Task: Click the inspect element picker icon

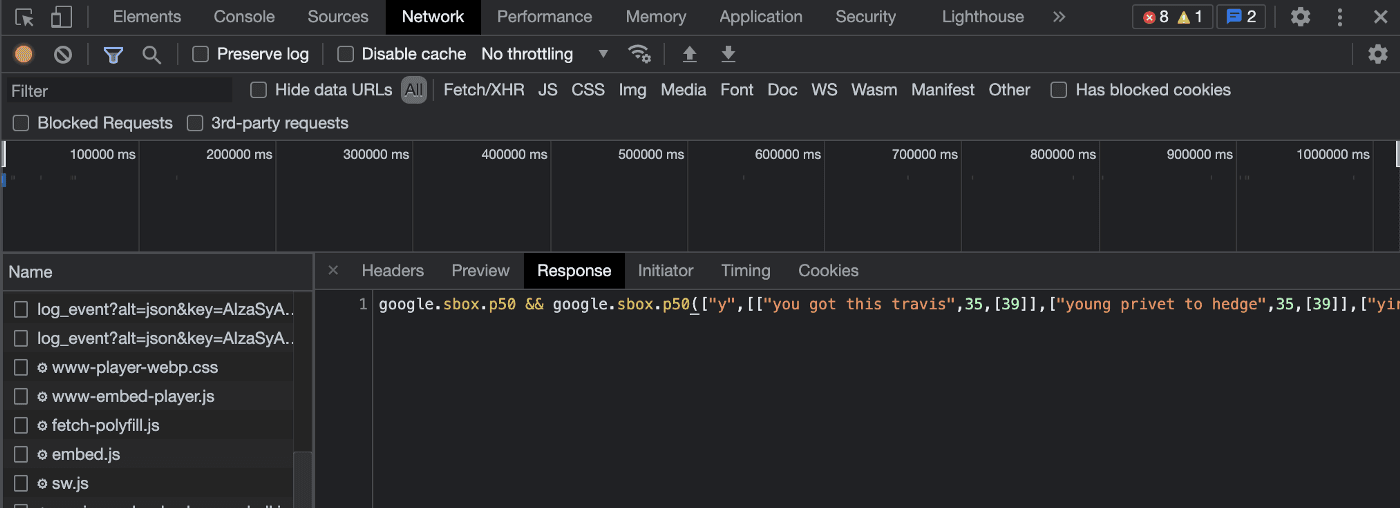Action: pos(25,17)
